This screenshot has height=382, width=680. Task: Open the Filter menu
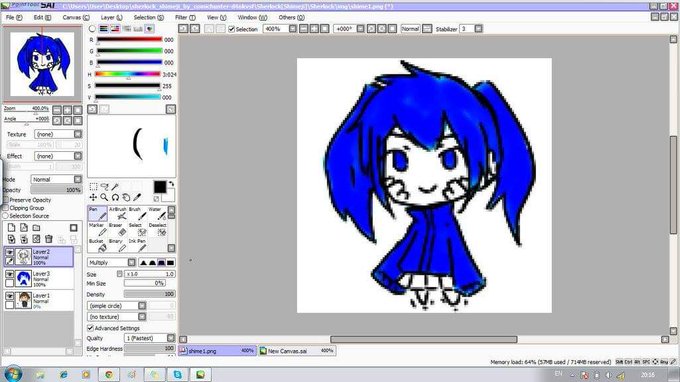coord(185,17)
